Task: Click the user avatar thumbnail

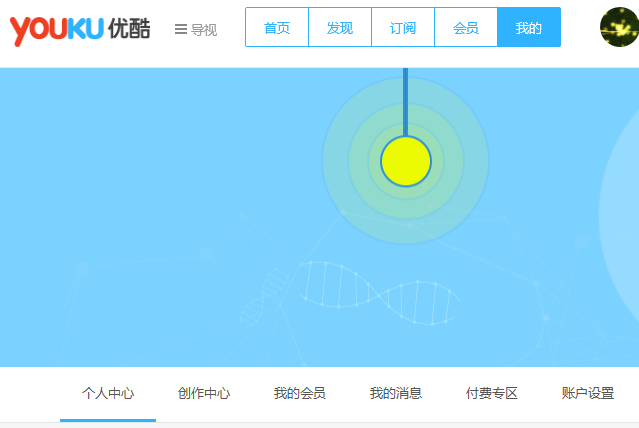Action: point(619,27)
